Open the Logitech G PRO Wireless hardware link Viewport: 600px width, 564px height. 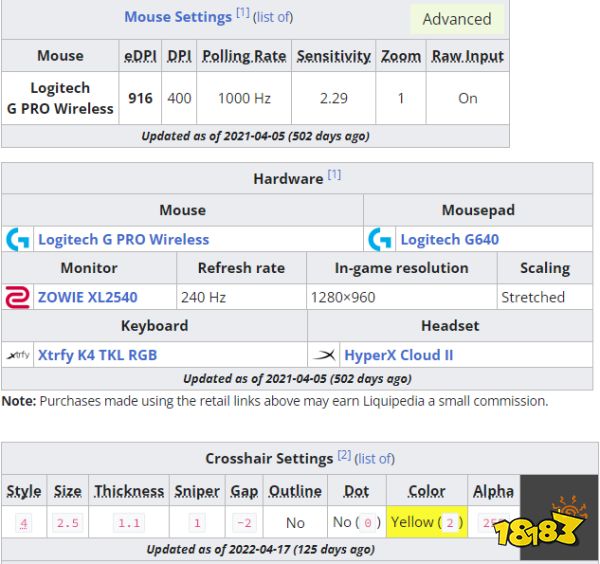point(124,240)
